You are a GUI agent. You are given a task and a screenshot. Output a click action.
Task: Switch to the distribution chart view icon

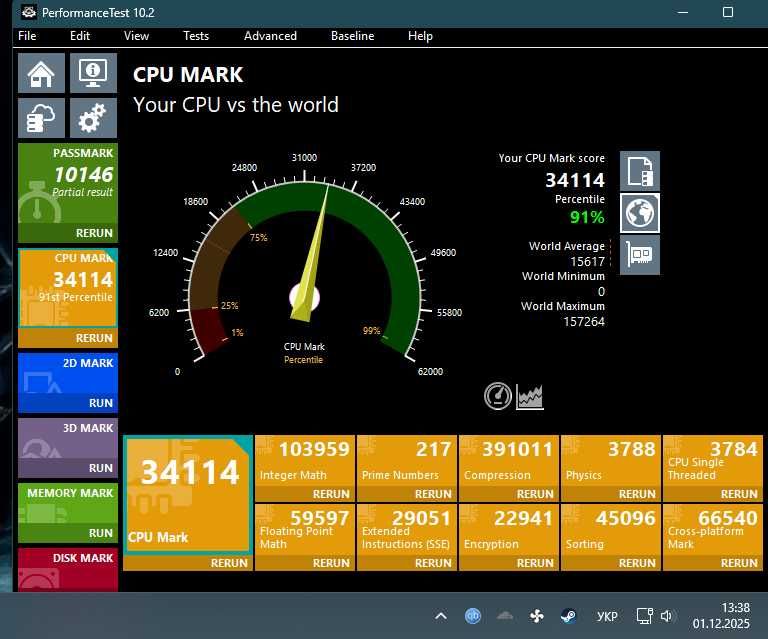[529, 397]
